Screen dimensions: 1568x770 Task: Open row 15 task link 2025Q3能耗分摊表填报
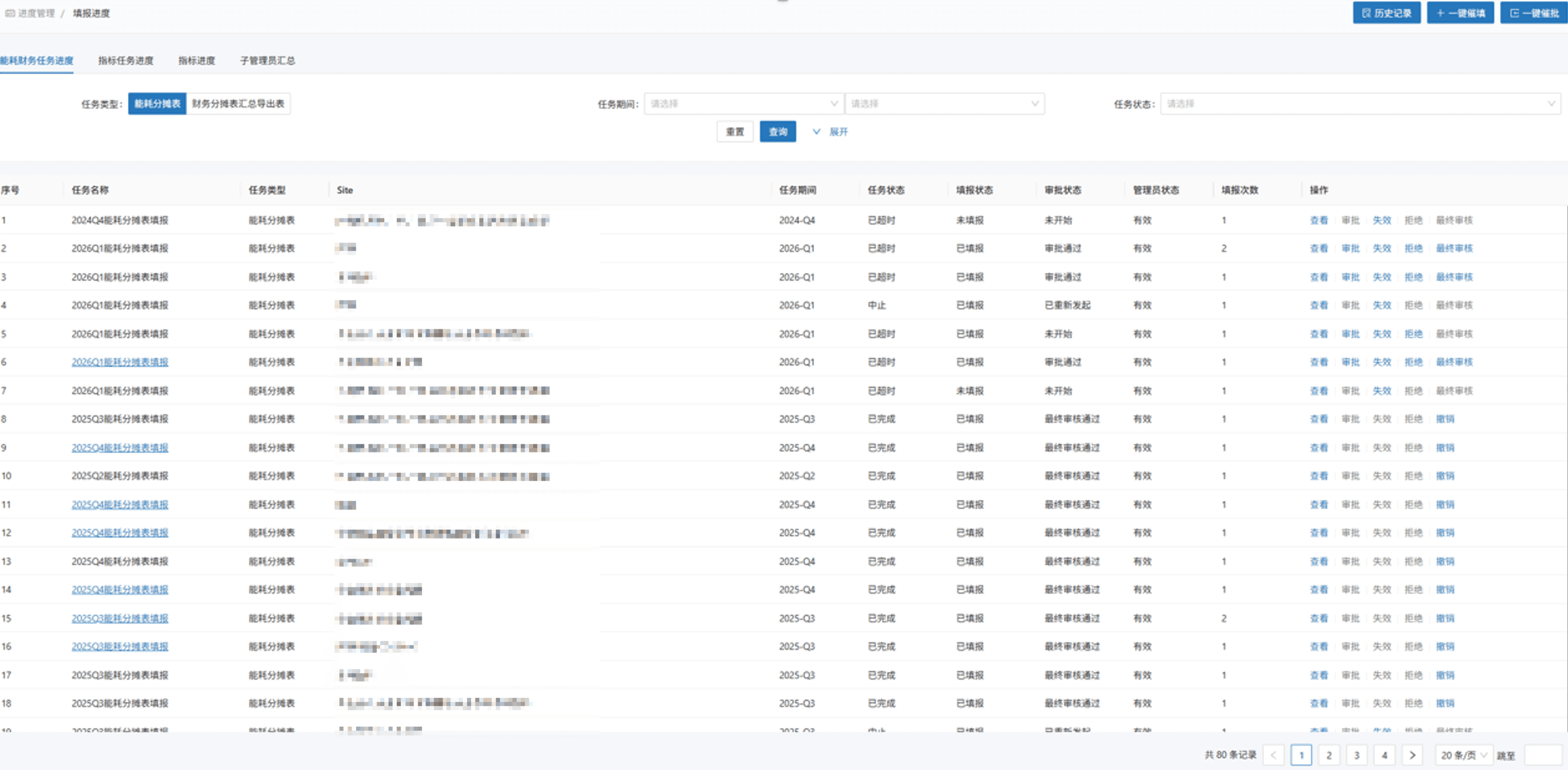(120, 618)
